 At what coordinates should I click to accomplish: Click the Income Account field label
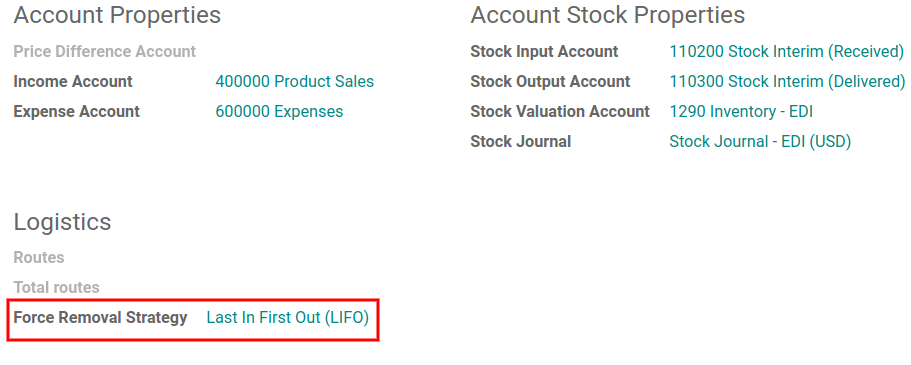point(73,81)
